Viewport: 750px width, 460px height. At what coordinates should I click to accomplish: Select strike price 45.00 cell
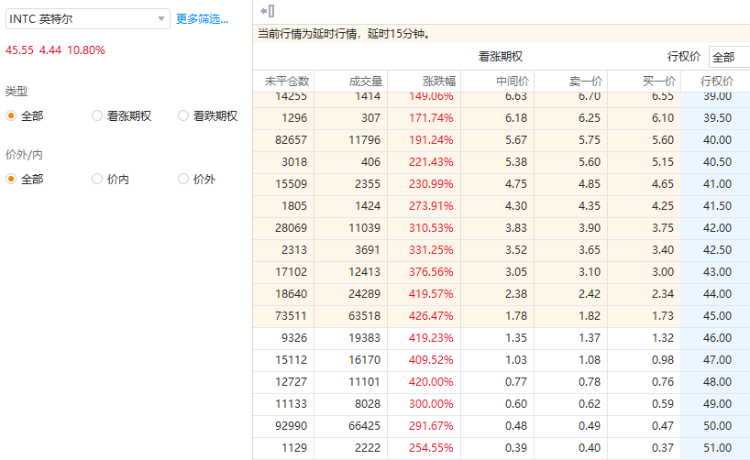[x=717, y=316]
